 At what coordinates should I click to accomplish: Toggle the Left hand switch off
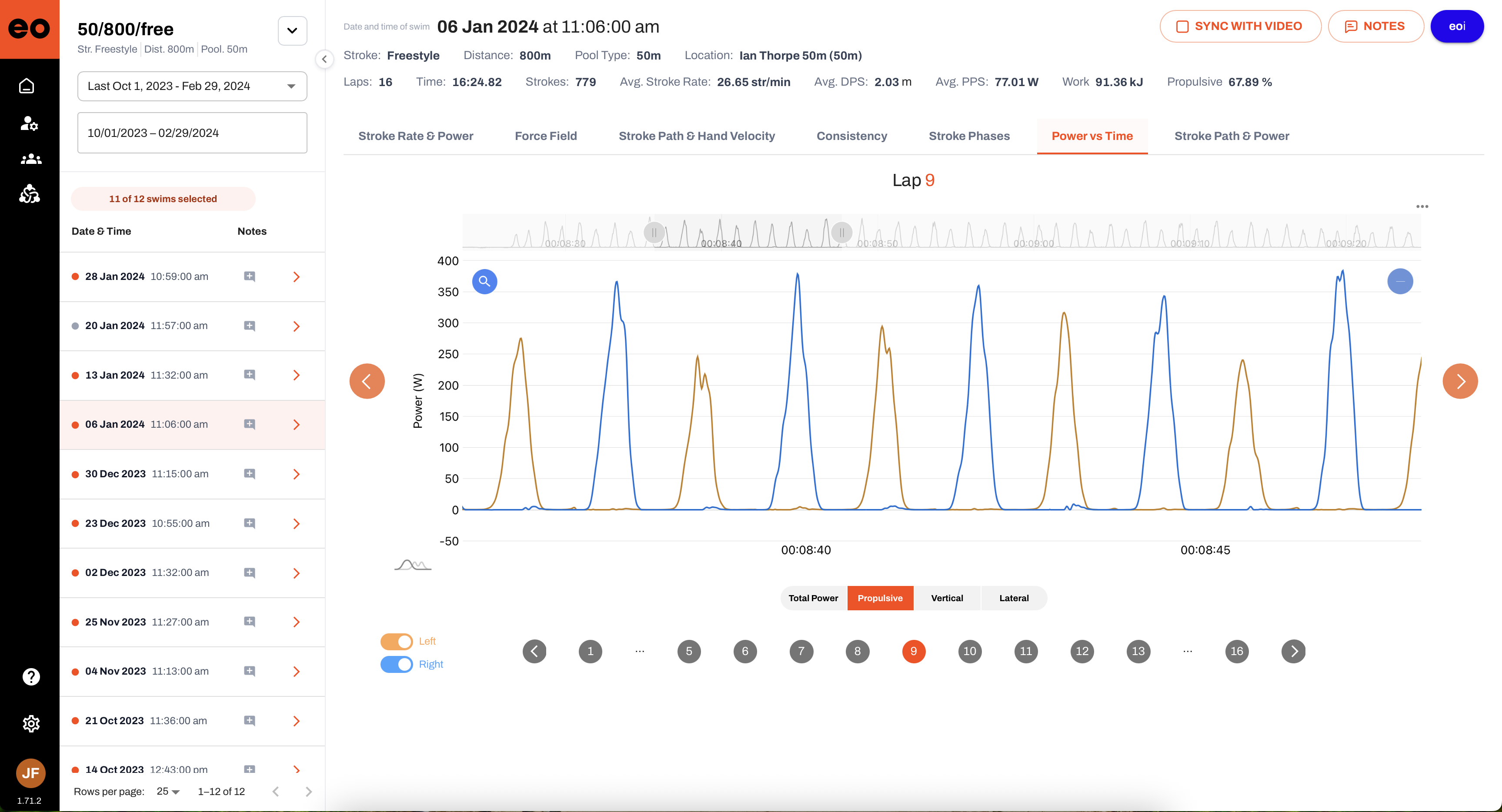pos(397,641)
